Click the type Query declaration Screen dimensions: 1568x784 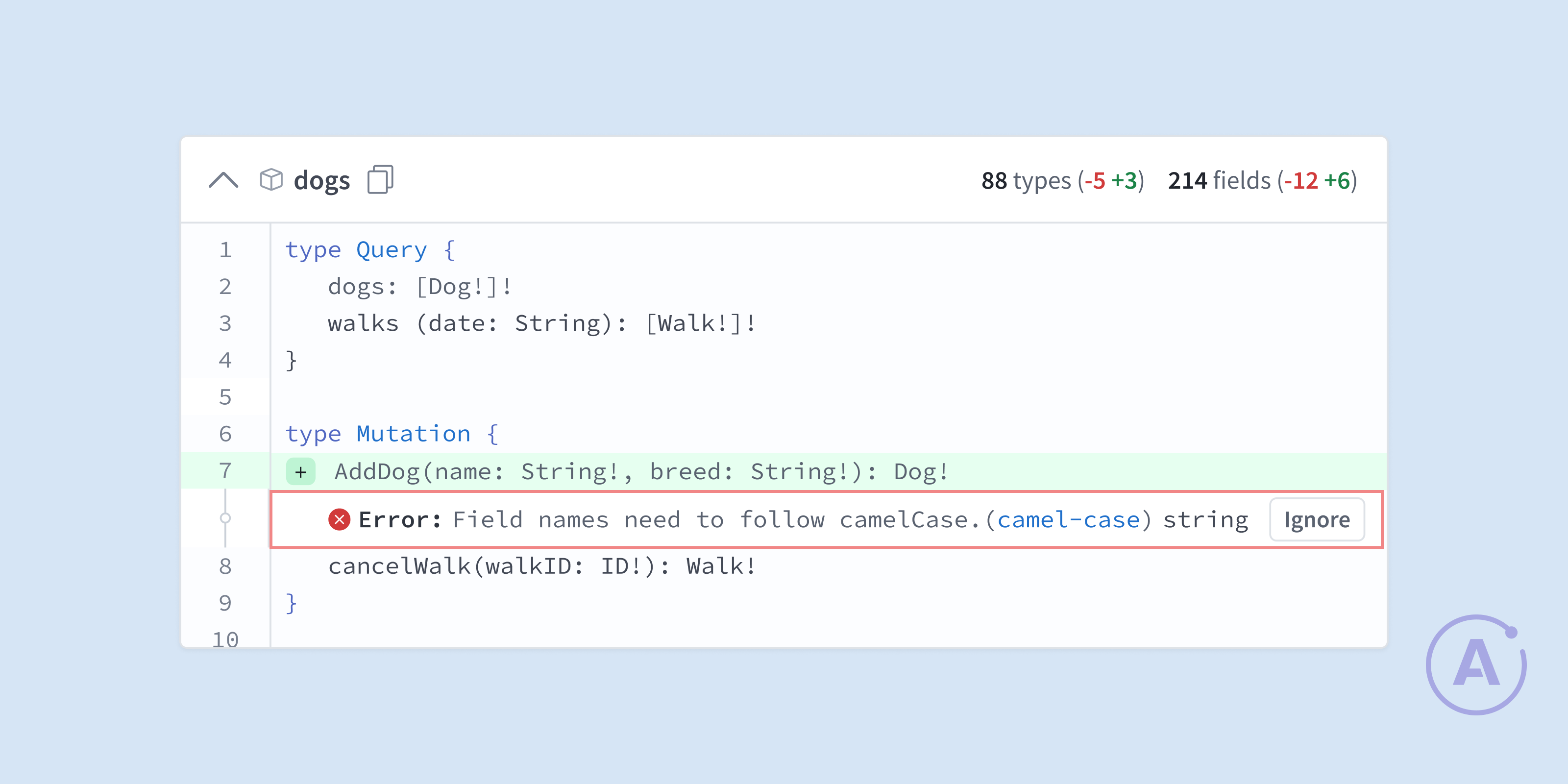click(x=370, y=250)
